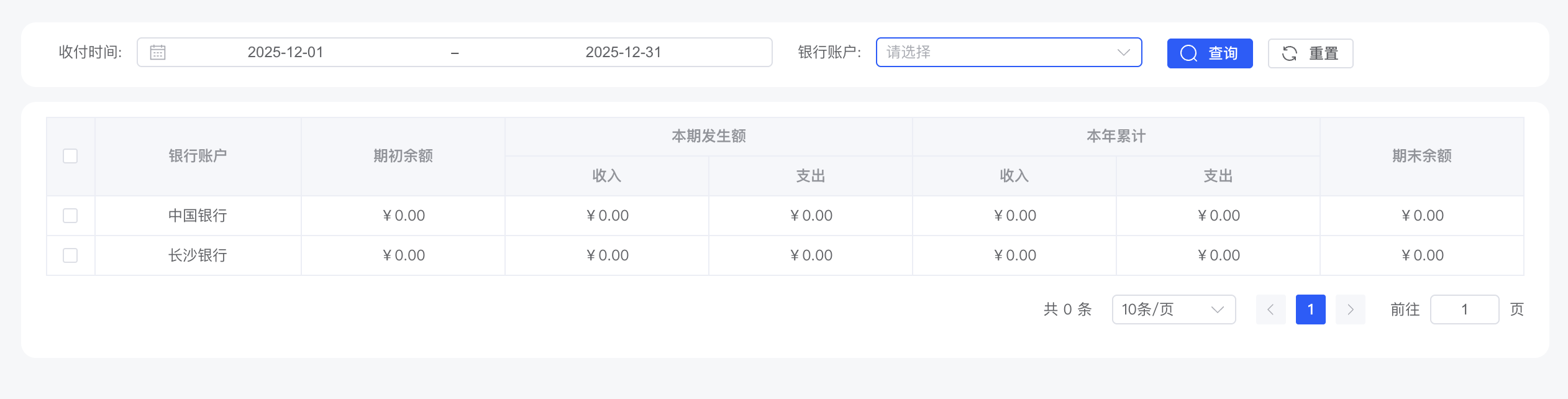Go to next page with right arrow
The image size is (1568, 399).
pos(1350,310)
